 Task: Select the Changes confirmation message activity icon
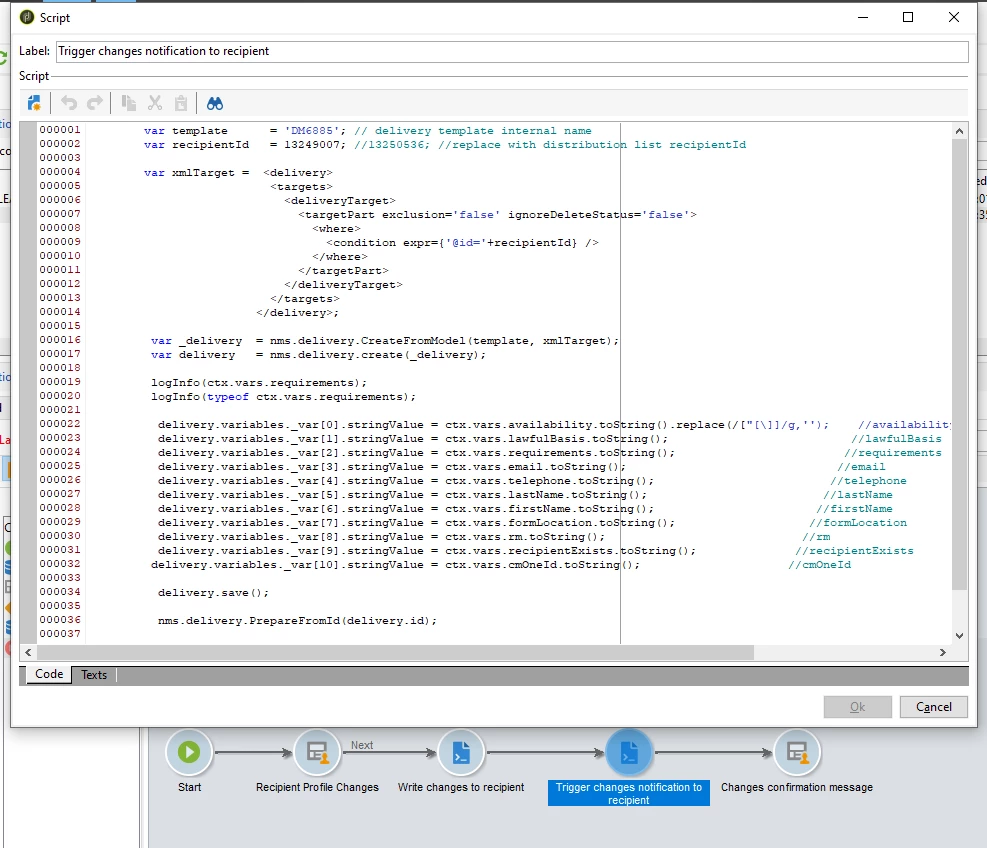coord(797,752)
